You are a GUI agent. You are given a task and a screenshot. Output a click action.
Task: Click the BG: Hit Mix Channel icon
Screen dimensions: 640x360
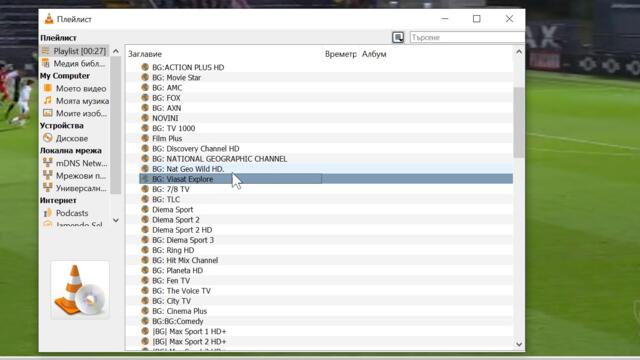click(145, 260)
